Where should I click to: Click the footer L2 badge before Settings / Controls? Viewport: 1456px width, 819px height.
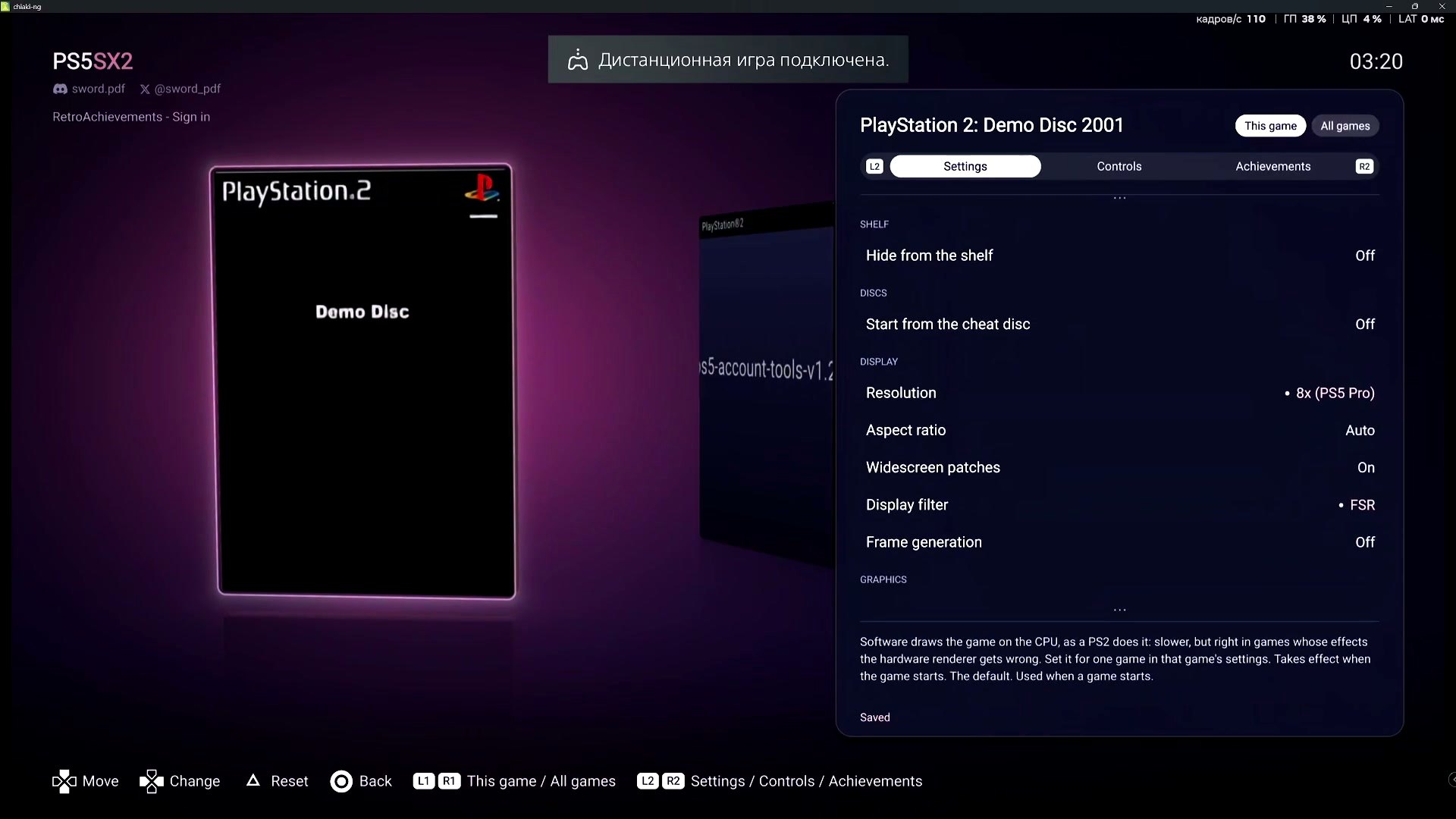648,781
